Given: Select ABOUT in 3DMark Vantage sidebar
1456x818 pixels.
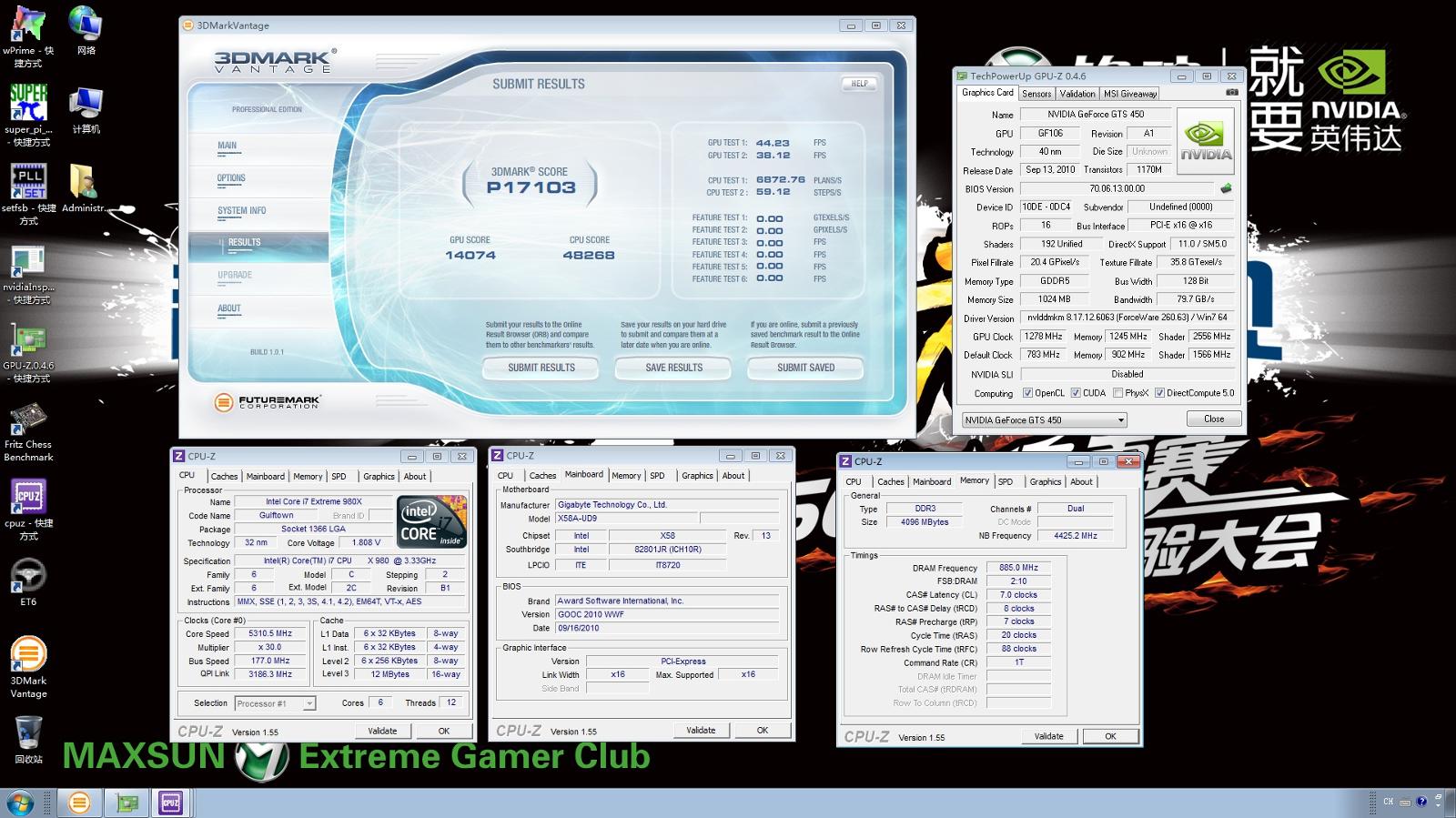Looking at the screenshot, I should click(229, 308).
